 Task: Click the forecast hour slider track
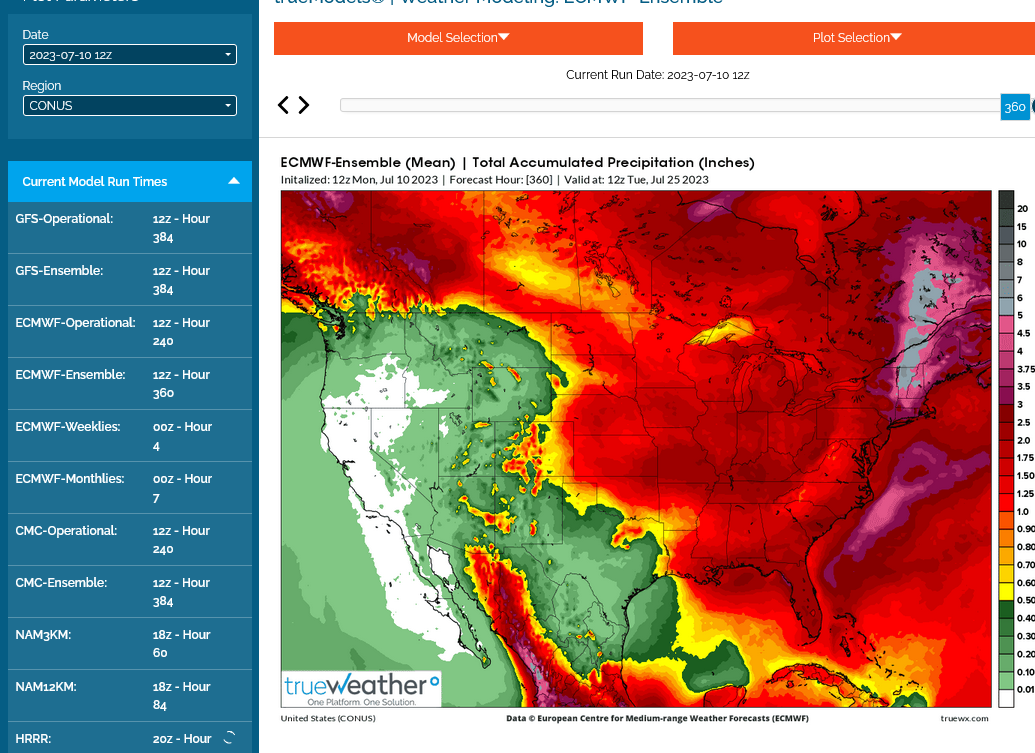(670, 105)
